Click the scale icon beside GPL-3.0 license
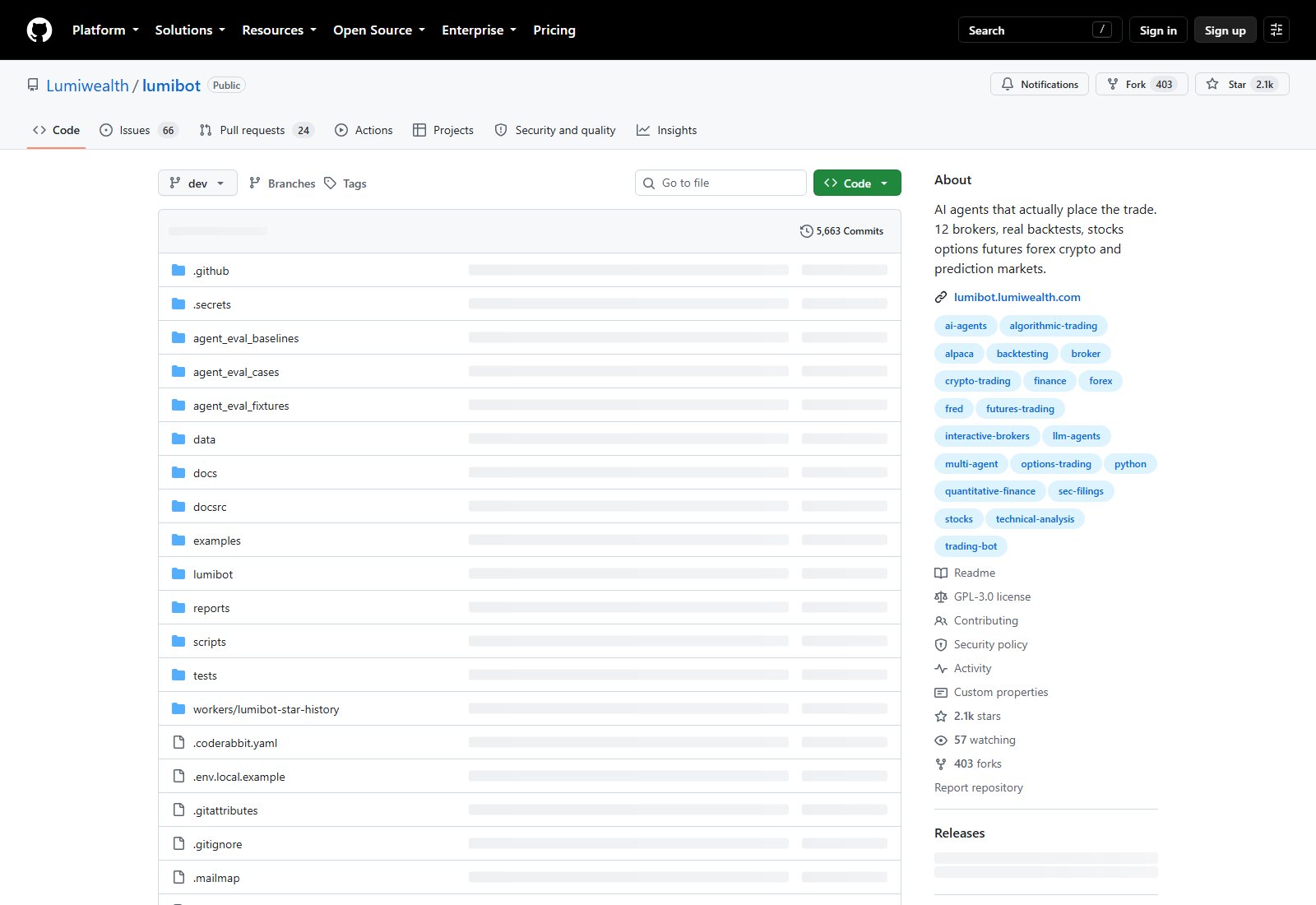Screen dimensions: 1316x905 pyautogui.click(x=941, y=596)
